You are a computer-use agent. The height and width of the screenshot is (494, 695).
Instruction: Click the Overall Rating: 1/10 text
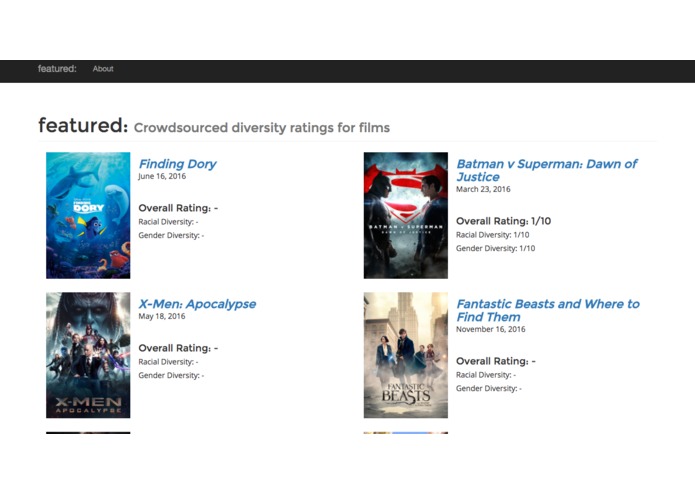coord(504,221)
